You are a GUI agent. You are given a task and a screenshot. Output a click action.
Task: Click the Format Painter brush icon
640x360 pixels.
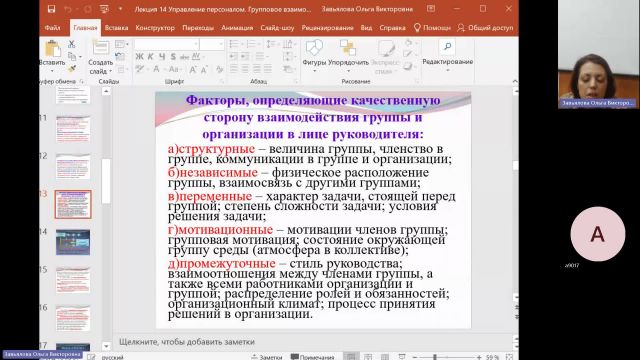coord(72,68)
